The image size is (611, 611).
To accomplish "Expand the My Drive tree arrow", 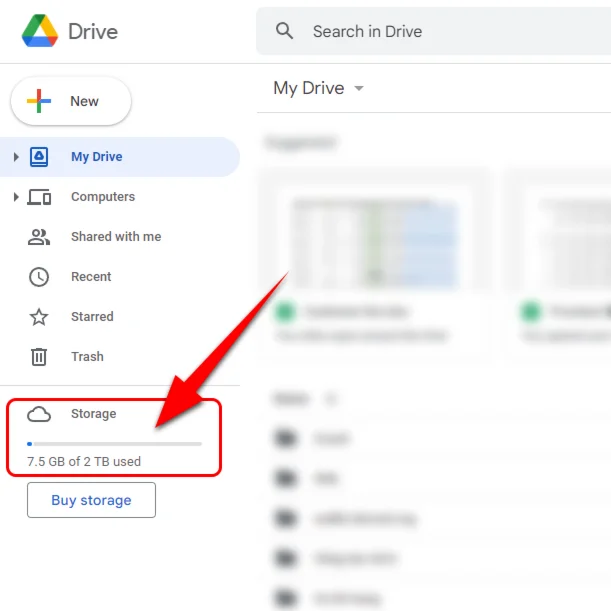I will (16, 157).
